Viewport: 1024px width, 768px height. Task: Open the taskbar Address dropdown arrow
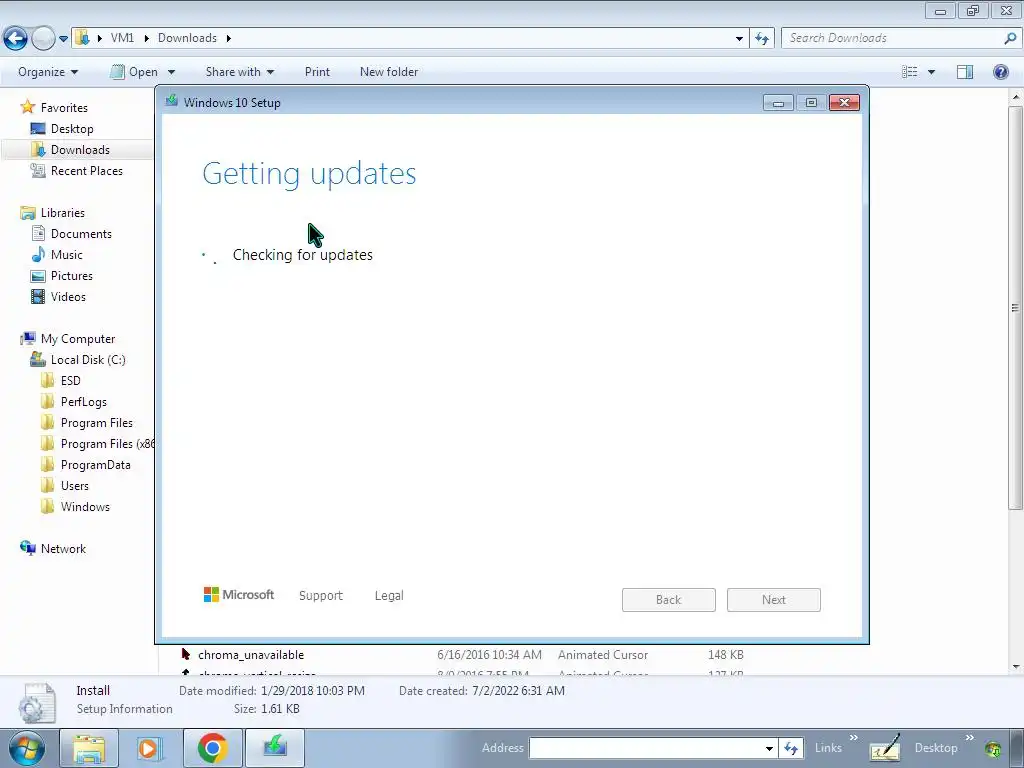pyautogui.click(x=769, y=748)
